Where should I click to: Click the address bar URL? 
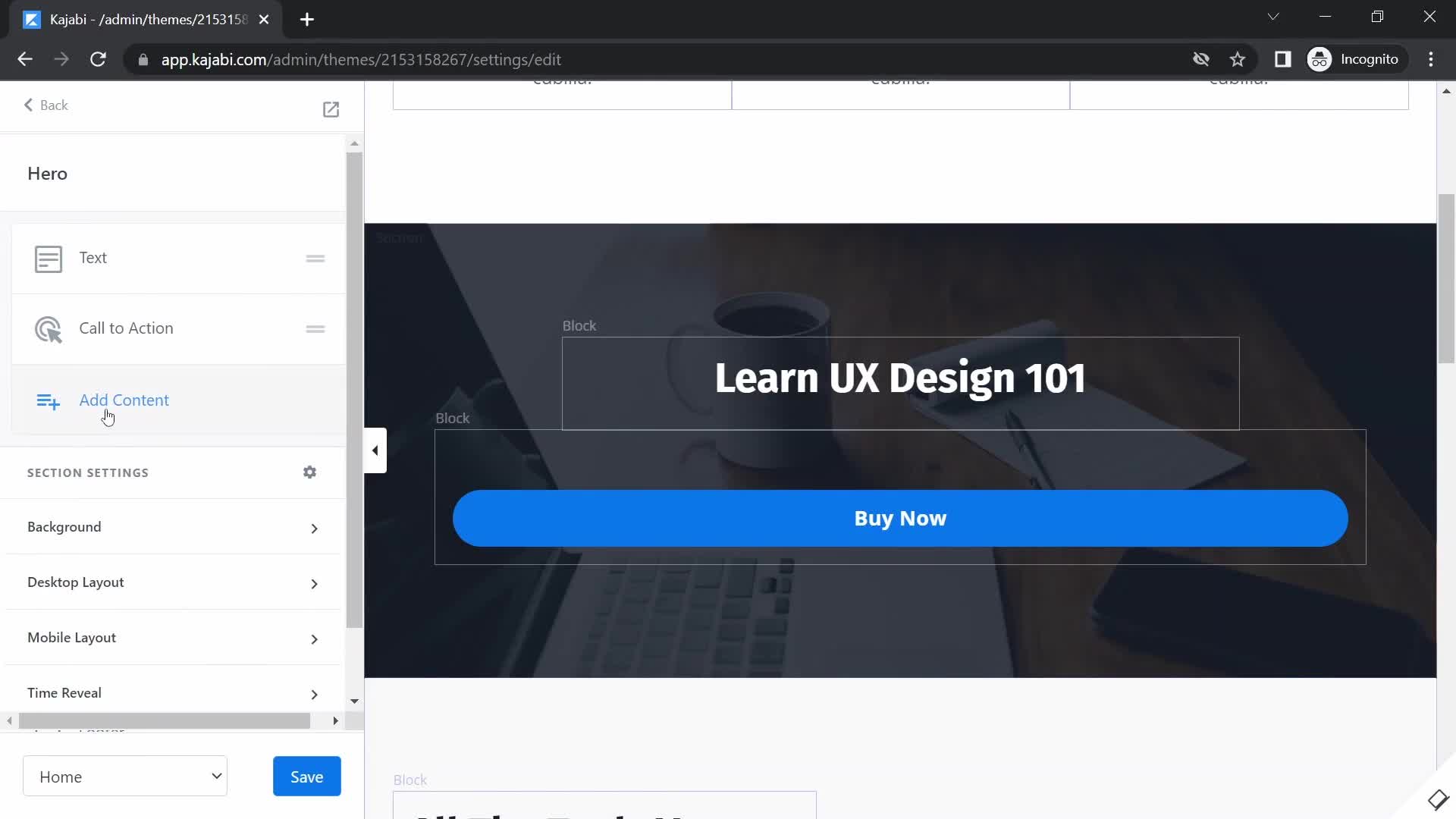pyautogui.click(x=361, y=59)
